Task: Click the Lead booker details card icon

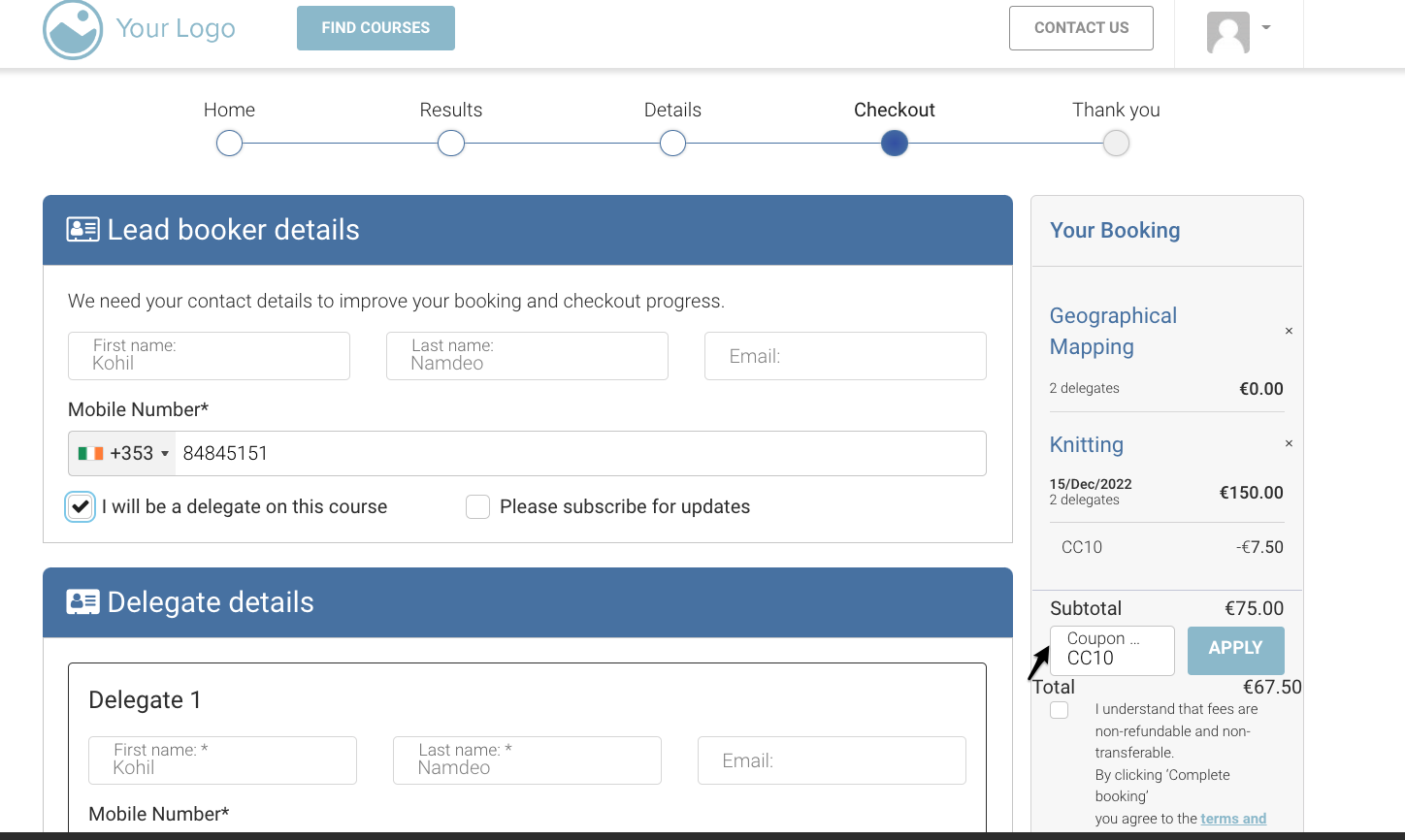Action: 82,230
